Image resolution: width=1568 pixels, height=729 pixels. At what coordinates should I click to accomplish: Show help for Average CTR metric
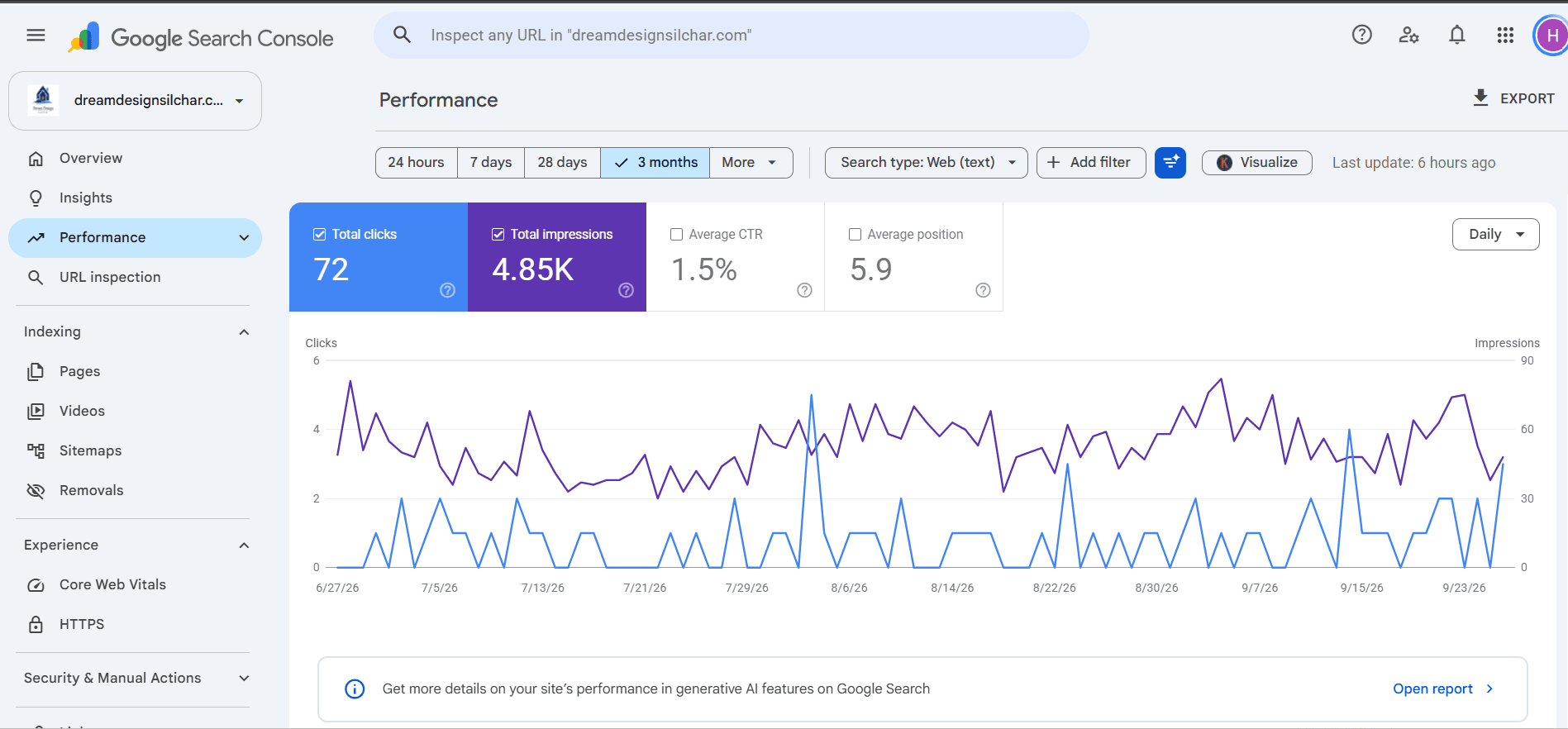(x=804, y=290)
